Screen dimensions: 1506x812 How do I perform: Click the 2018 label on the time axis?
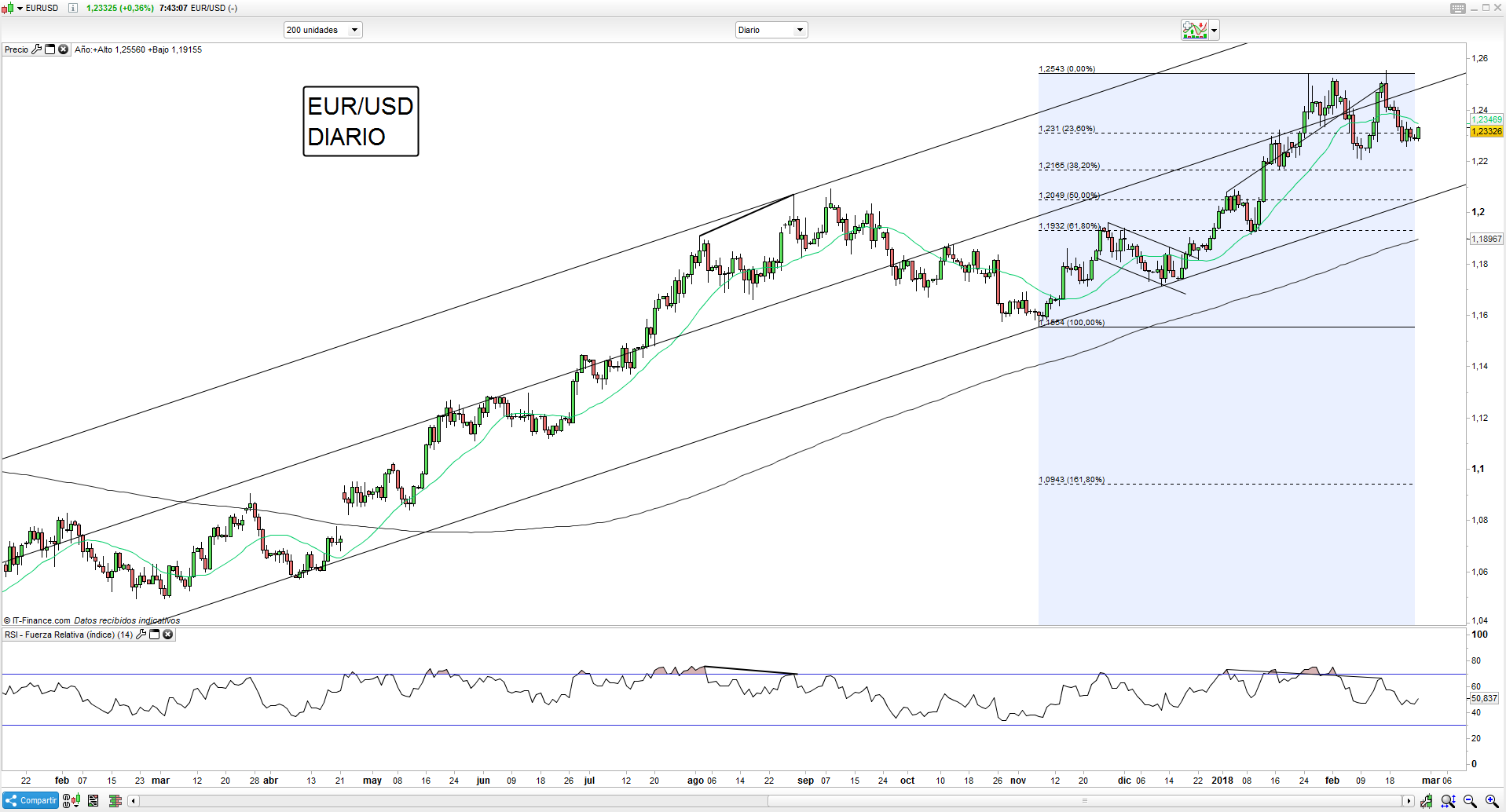1222,781
